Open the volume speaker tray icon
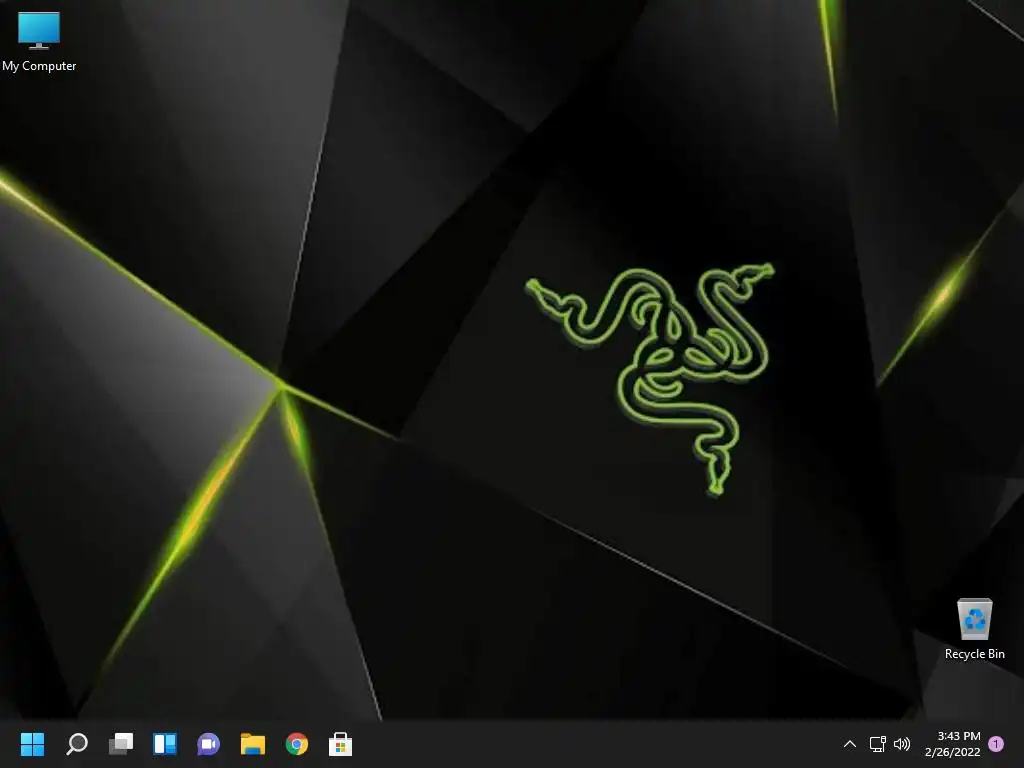This screenshot has width=1024, height=768. (x=902, y=744)
